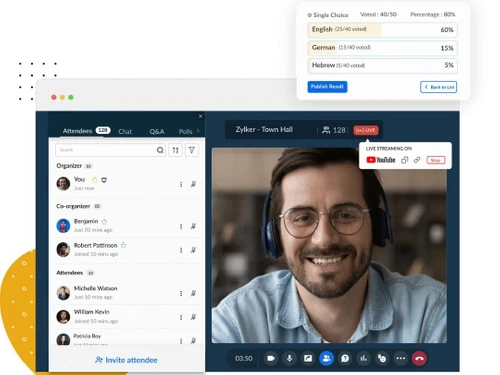500x375 pixels.
Task: Click Michelle Watson's avatar
Action: 63,293
